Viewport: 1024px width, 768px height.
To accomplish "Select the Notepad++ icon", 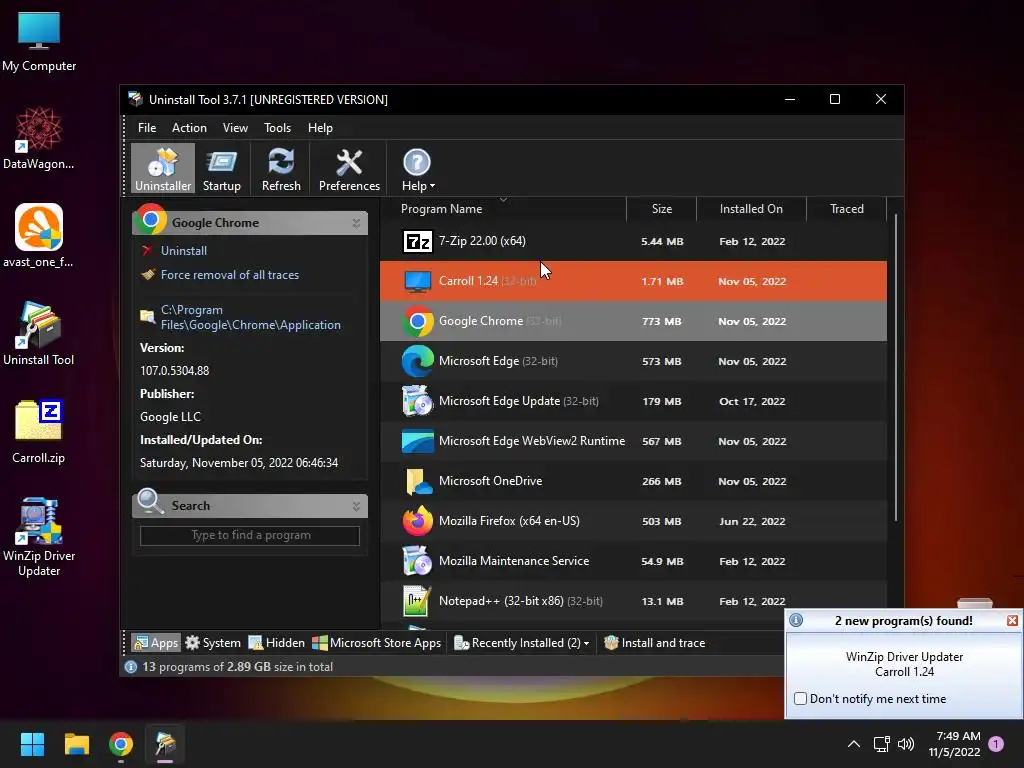I will click(417, 601).
